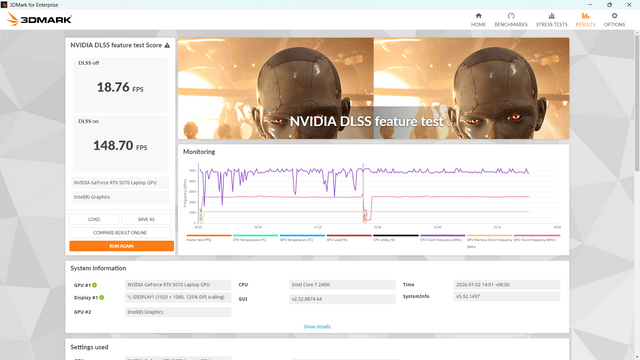Screen dimensions: 640x360
Task: Click the LOAD button
Action: click(94, 219)
